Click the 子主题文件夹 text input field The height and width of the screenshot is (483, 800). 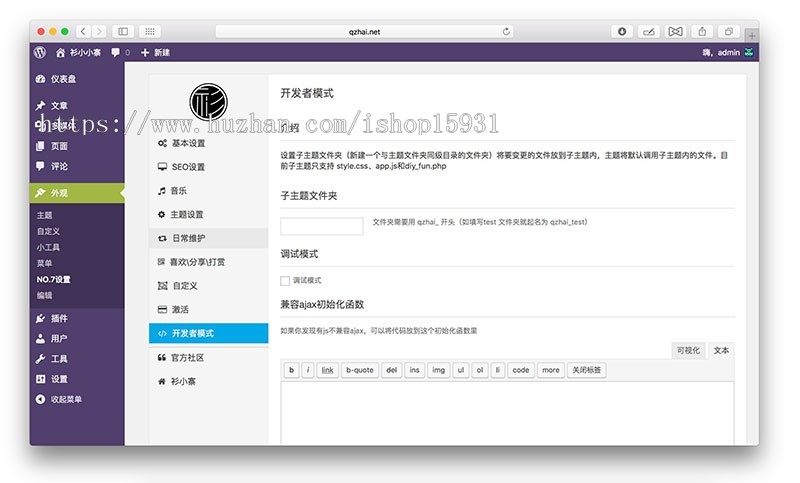point(321,225)
